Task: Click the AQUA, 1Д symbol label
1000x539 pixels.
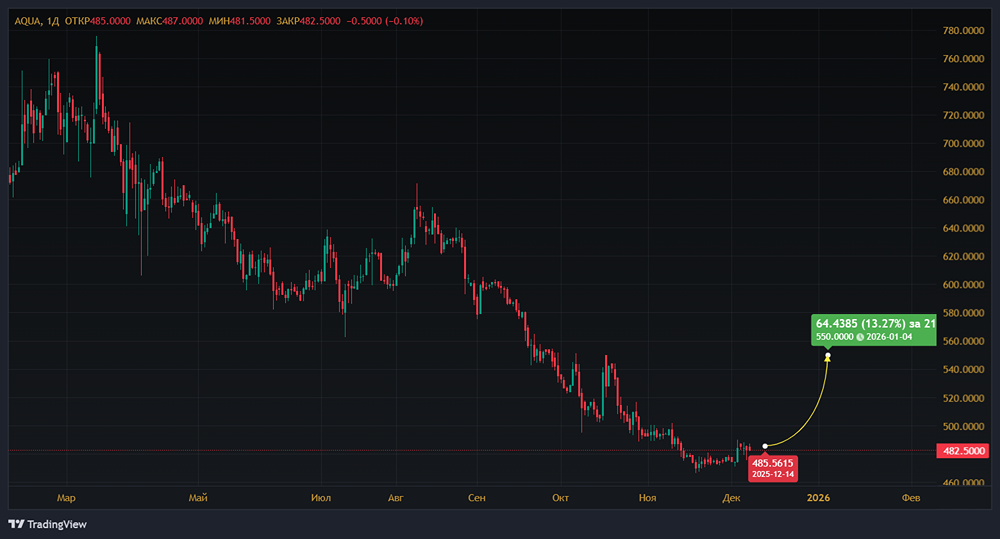Action: point(36,21)
